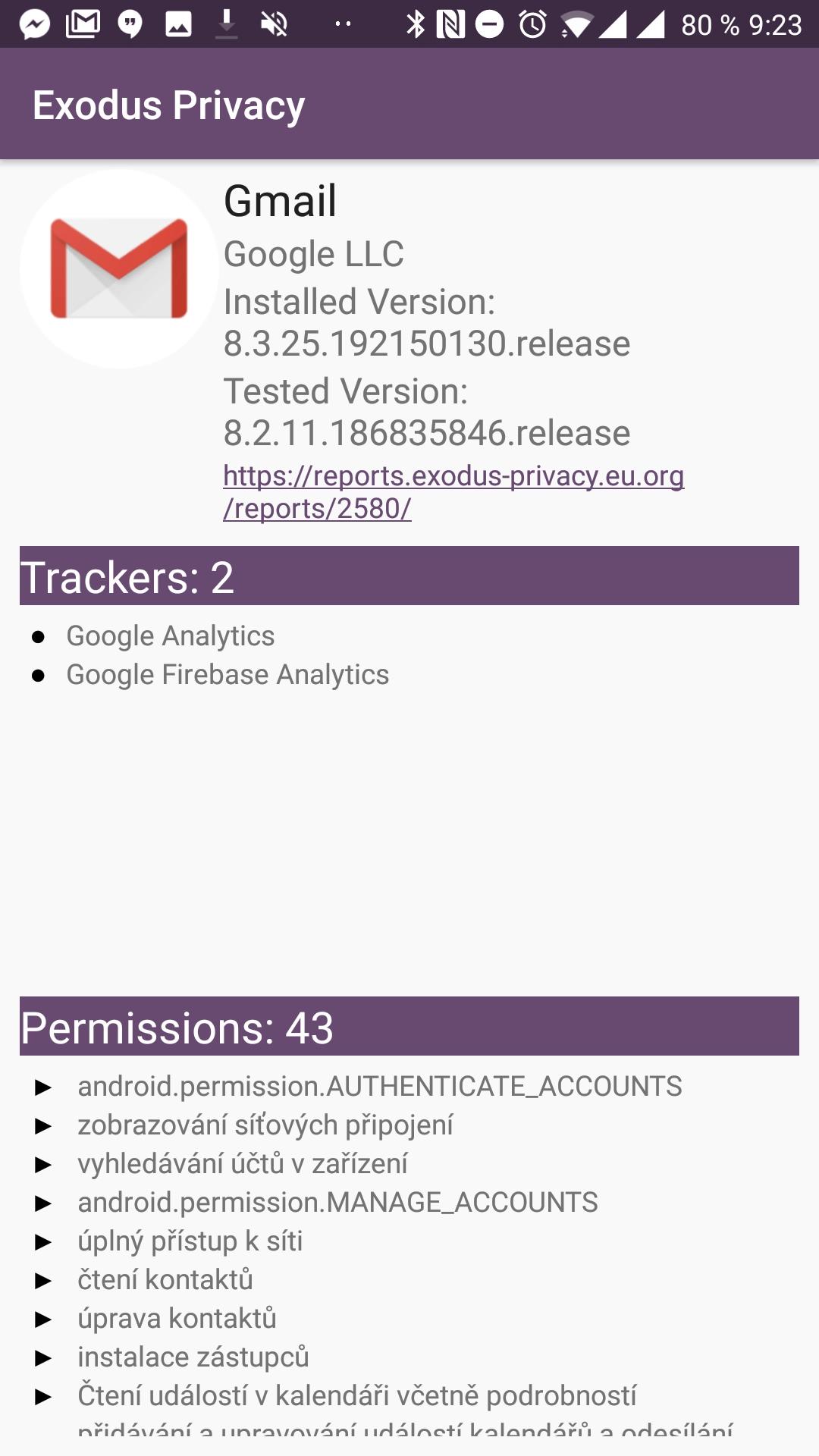Expand the AUTHENTICATE_ACCOUNTS permission arrow

tap(43, 1087)
